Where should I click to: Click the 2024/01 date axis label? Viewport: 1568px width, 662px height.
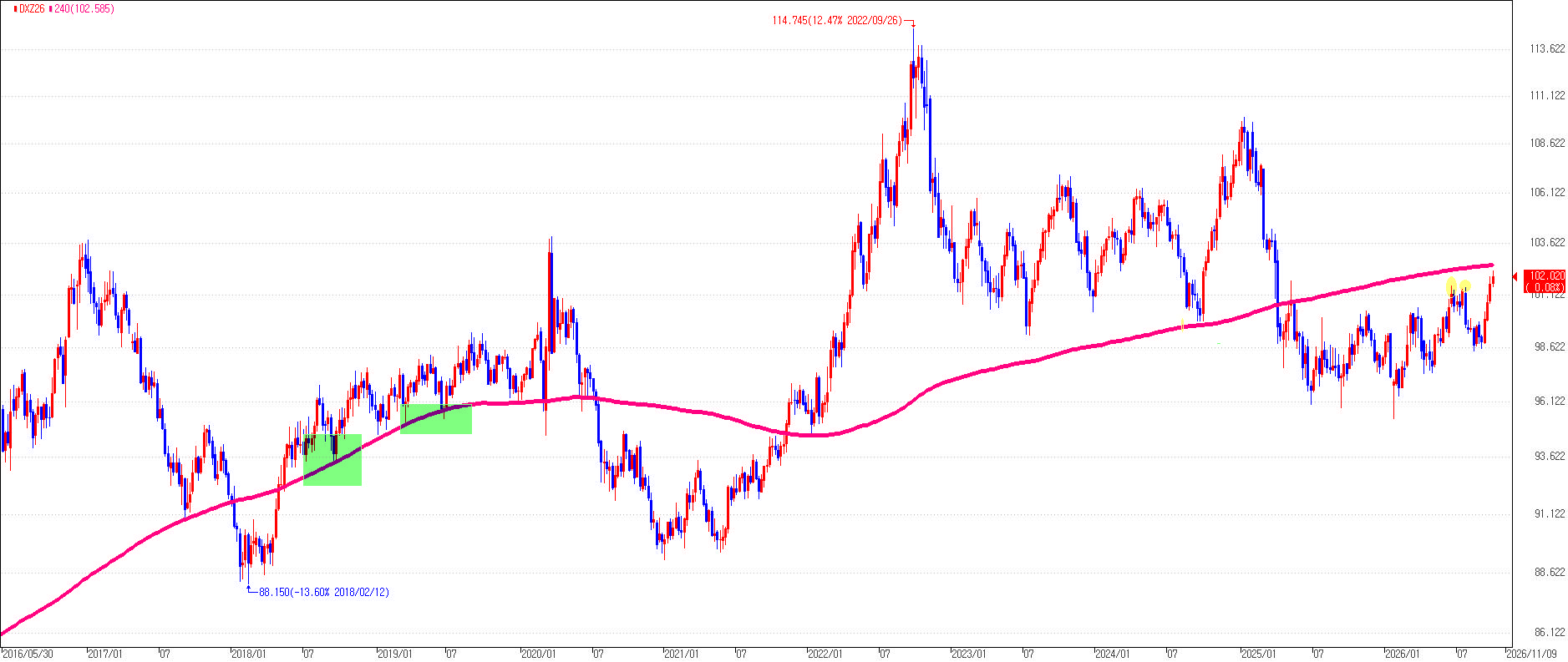(x=1113, y=654)
